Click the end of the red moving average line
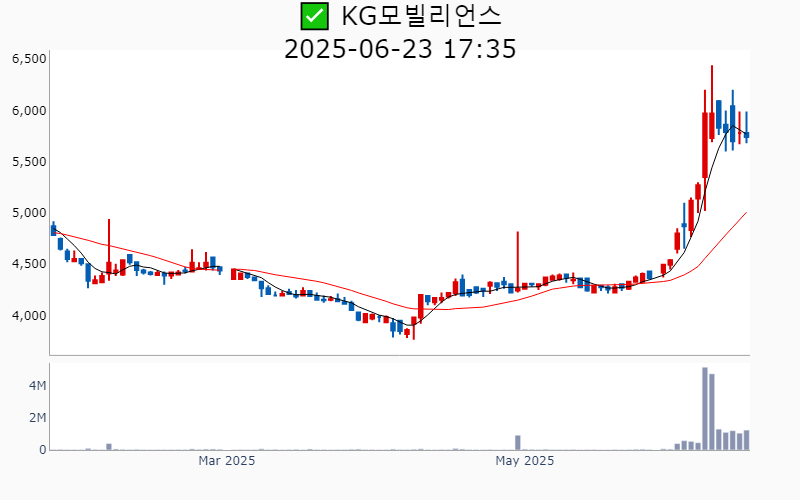 point(746,212)
